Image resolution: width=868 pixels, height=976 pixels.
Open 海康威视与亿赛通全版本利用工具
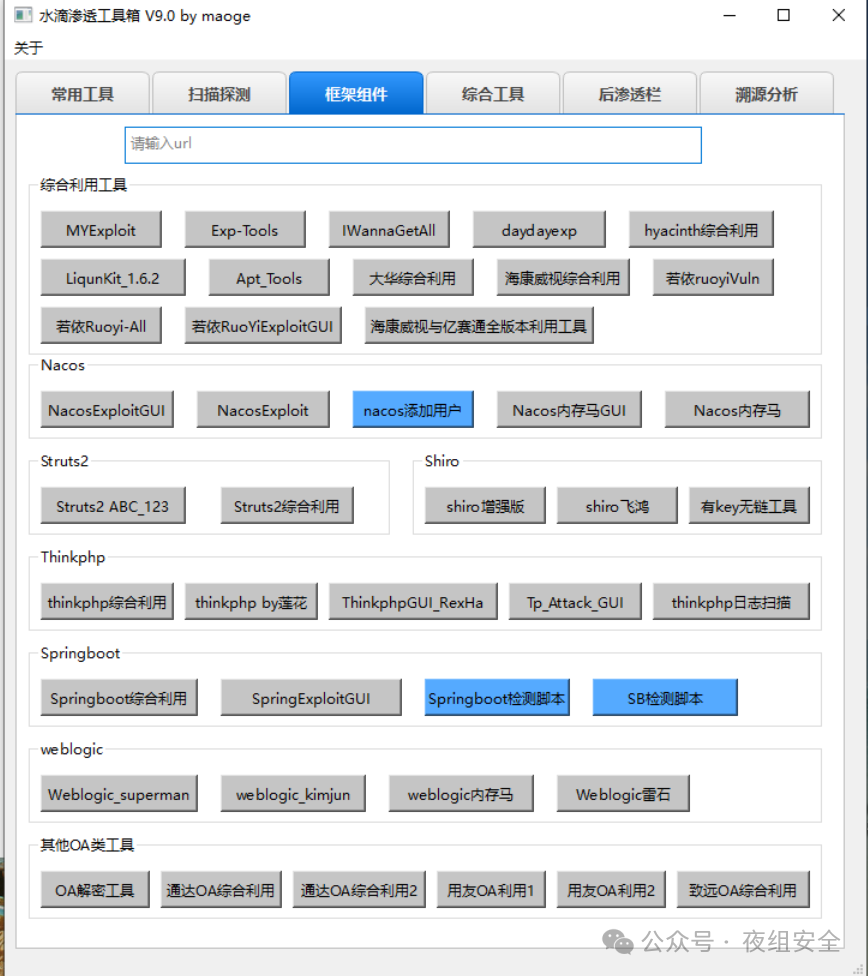pos(479,326)
